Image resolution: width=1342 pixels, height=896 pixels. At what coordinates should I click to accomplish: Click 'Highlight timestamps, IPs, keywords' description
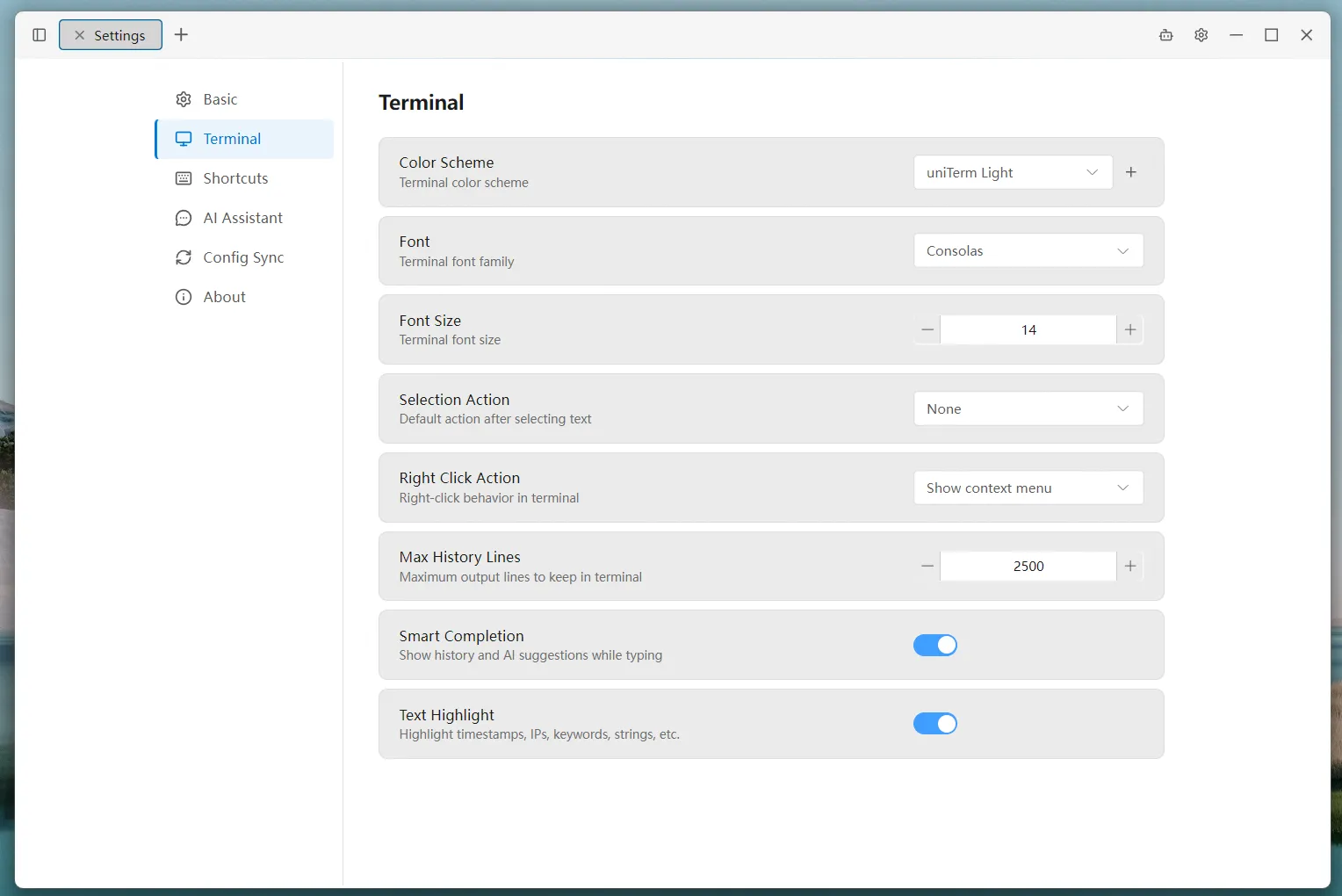(x=539, y=734)
